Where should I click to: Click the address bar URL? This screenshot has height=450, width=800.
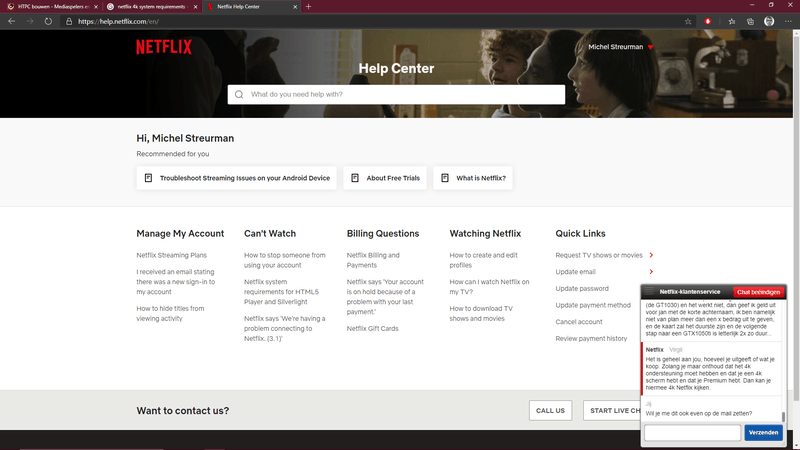118,21
